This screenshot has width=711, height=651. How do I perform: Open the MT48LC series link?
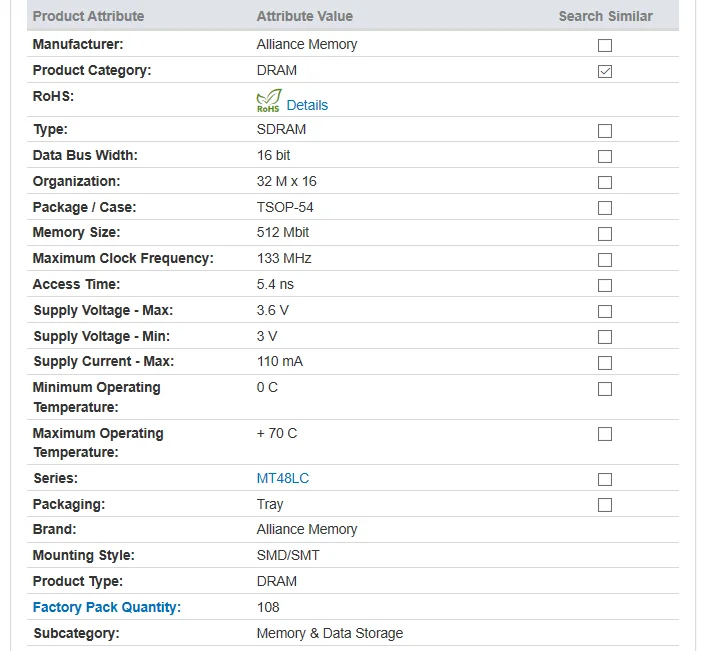coord(282,478)
